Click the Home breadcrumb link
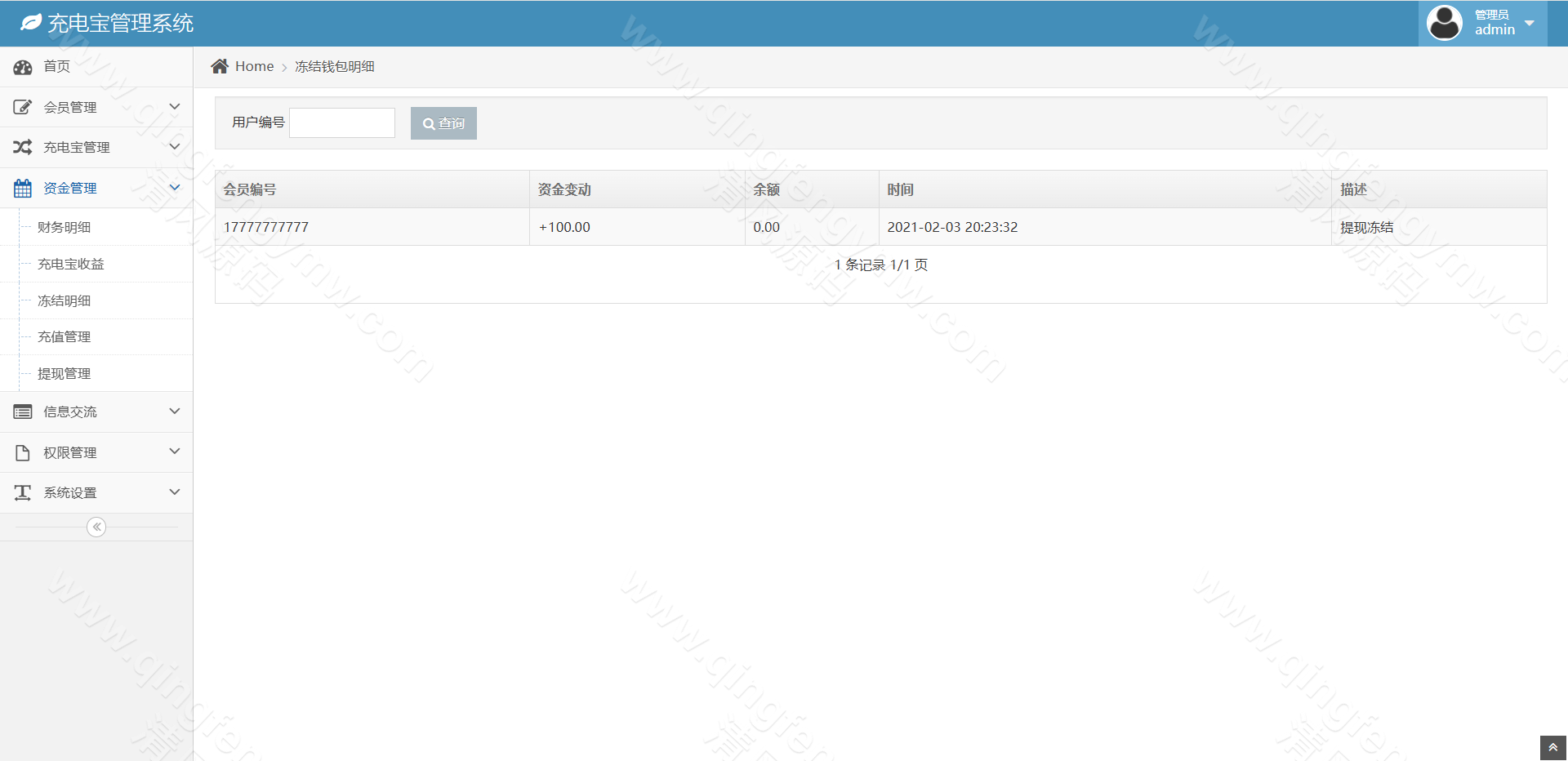 pos(253,66)
